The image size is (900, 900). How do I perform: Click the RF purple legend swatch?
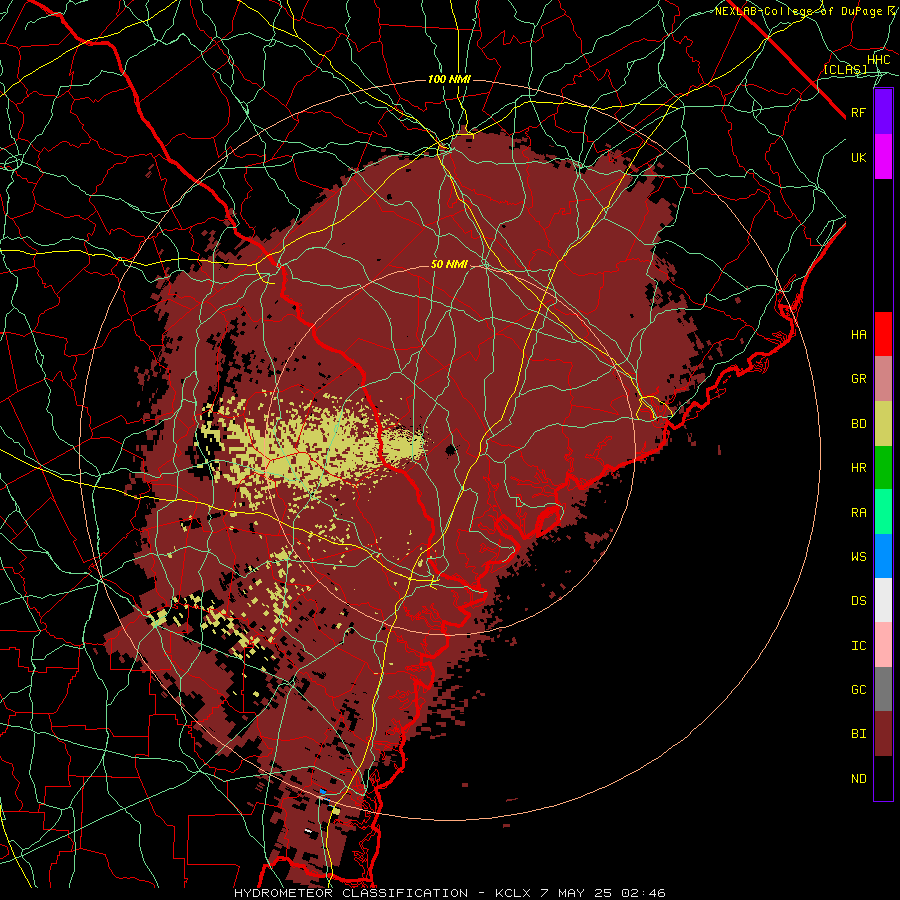point(883,112)
